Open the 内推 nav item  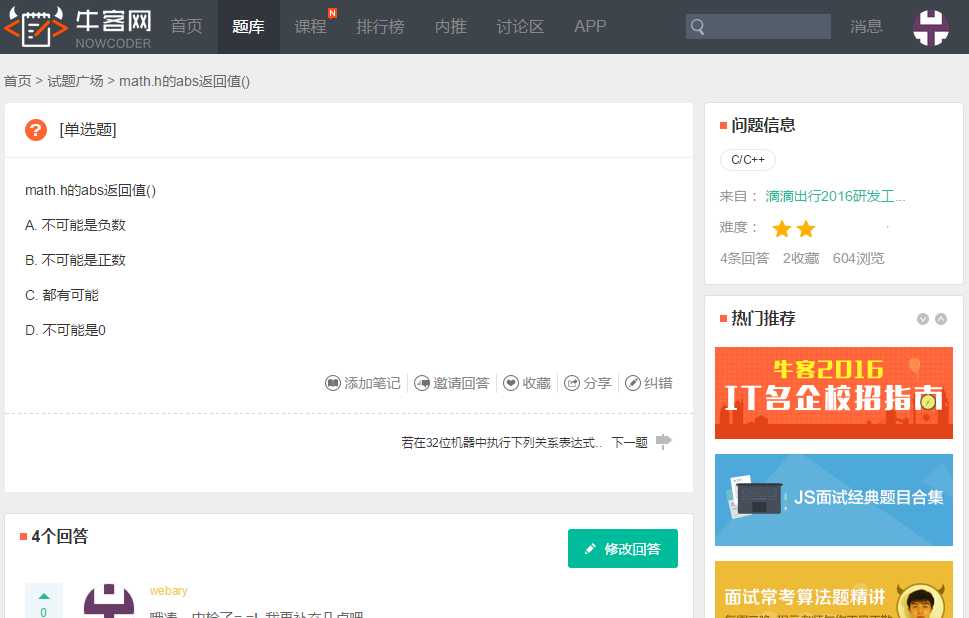451,27
